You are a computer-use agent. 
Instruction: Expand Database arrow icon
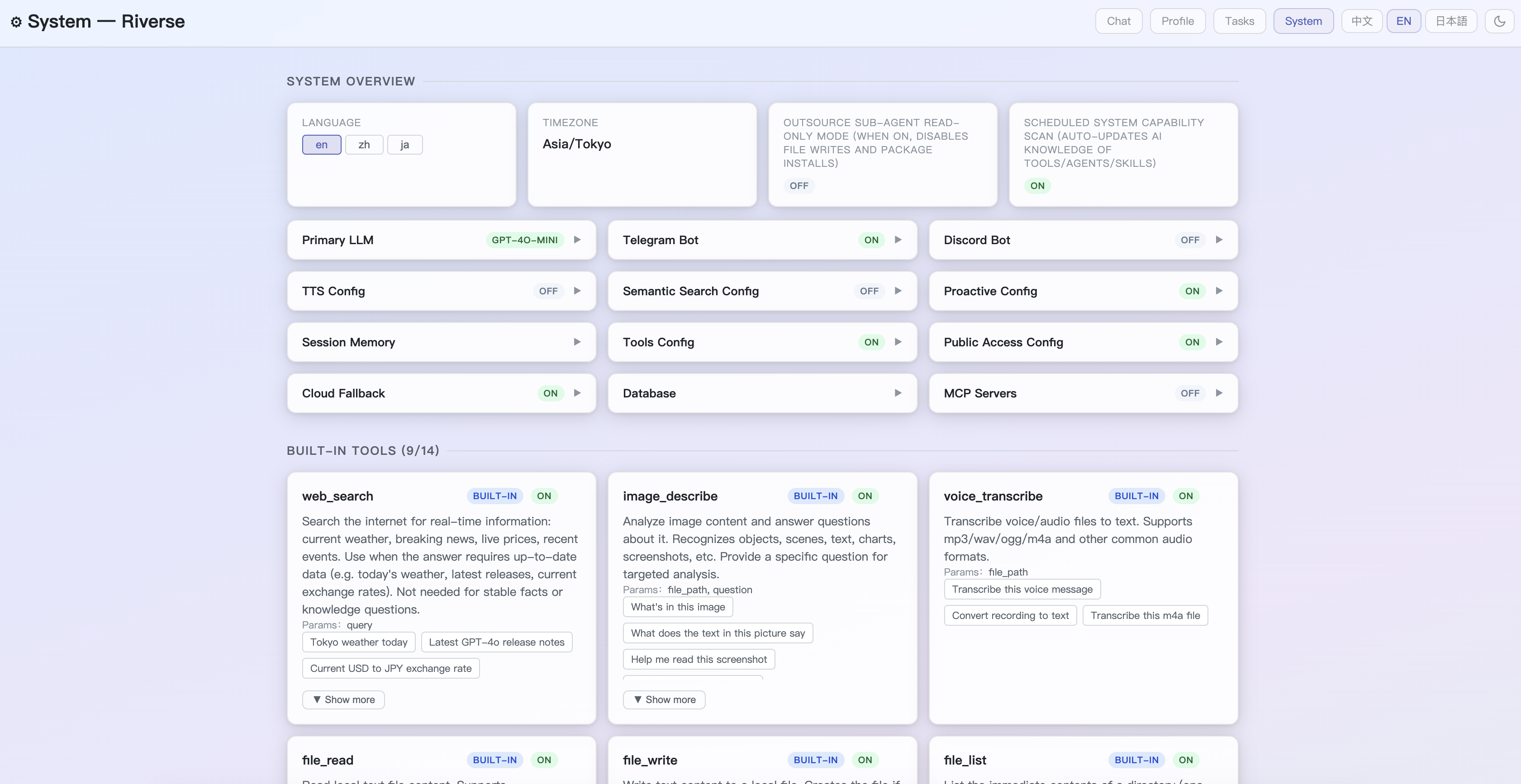pyautogui.click(x=898, y=393)
